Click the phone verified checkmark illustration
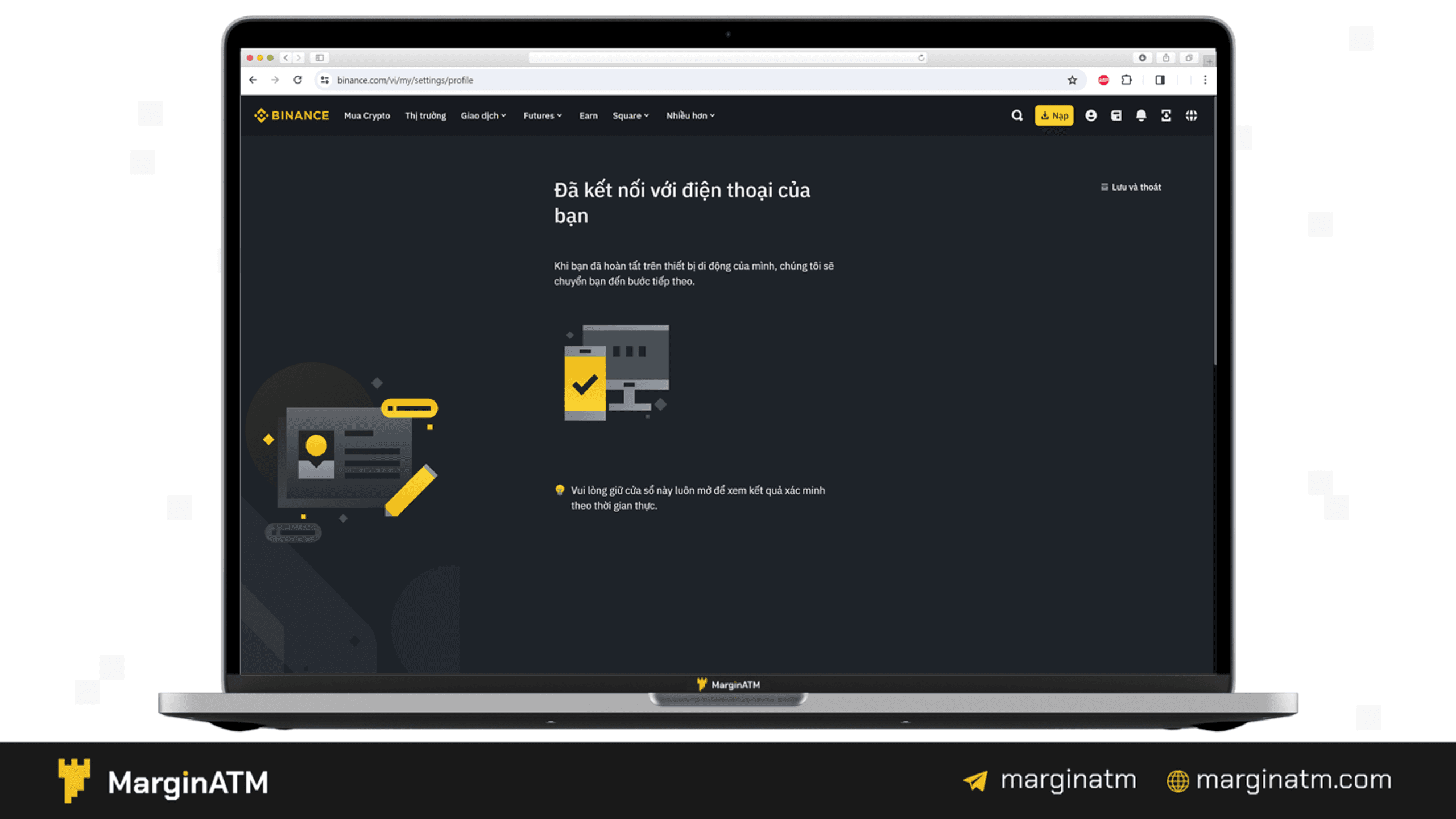Viewport: 1456px width, 819px height. [585, 383]
